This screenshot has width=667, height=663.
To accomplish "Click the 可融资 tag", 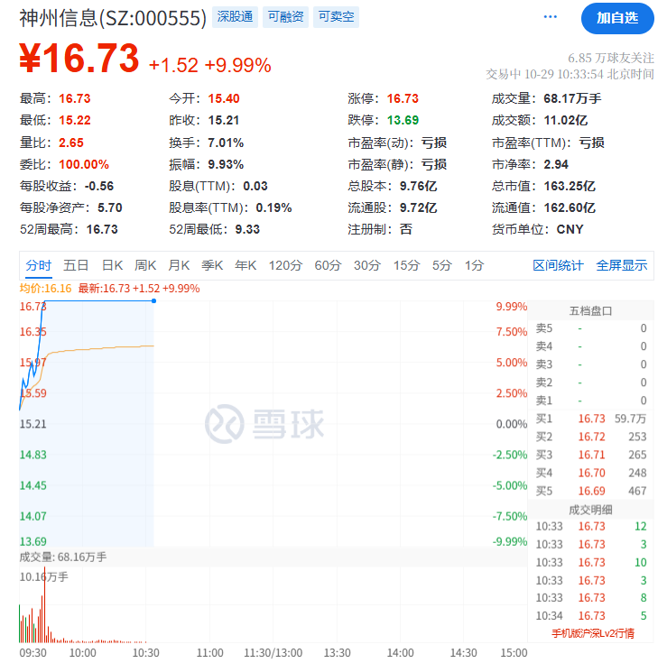I will coord(285,17).
